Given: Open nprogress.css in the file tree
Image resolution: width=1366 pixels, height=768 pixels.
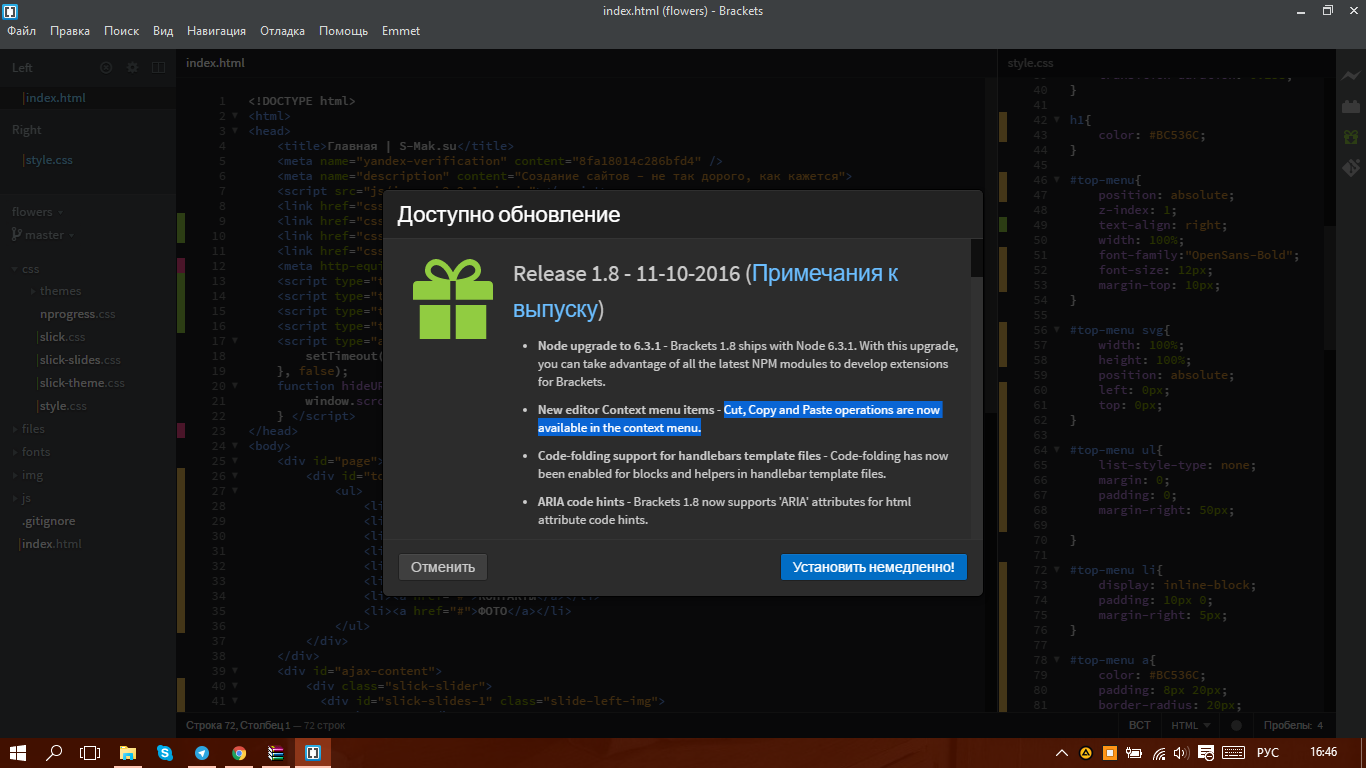Looking at the screenshot, I should click(x=78, y=314).
